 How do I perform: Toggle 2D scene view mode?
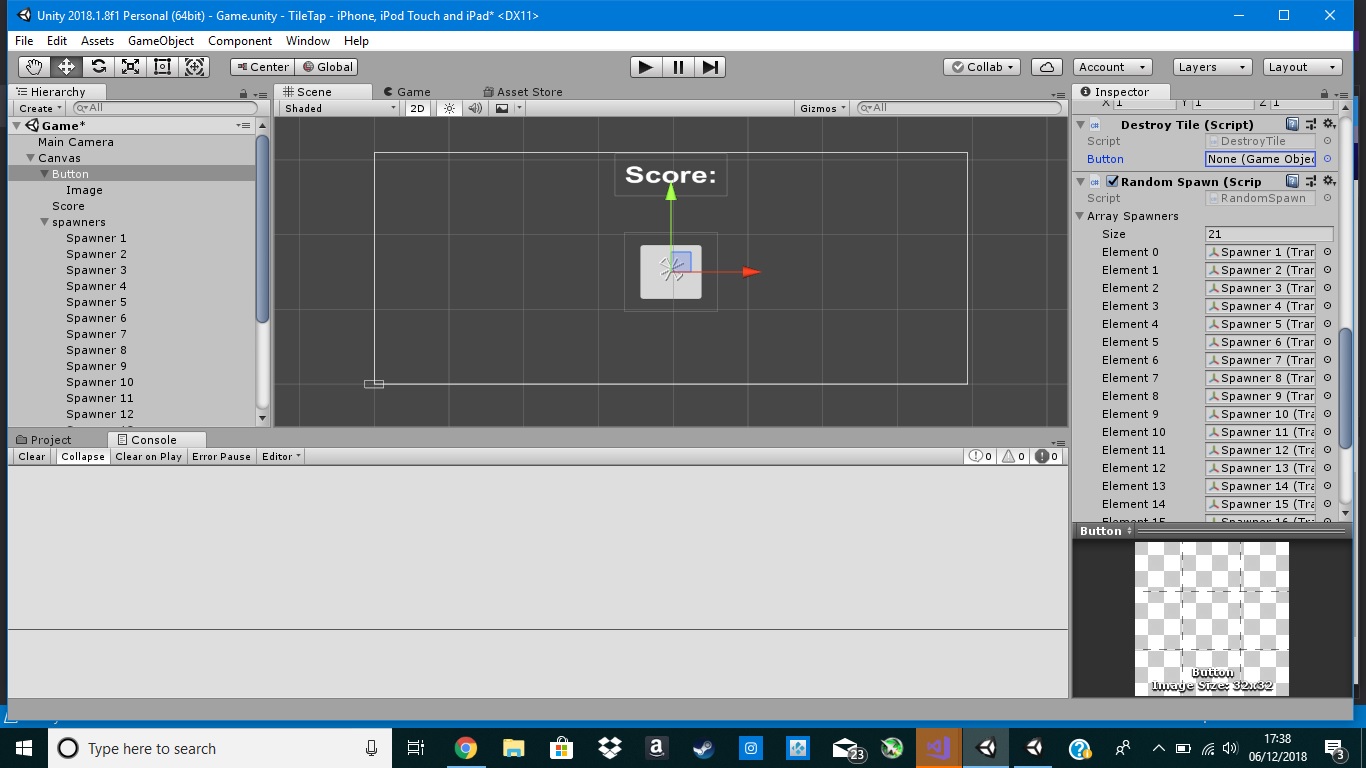[x=417, y=108]
